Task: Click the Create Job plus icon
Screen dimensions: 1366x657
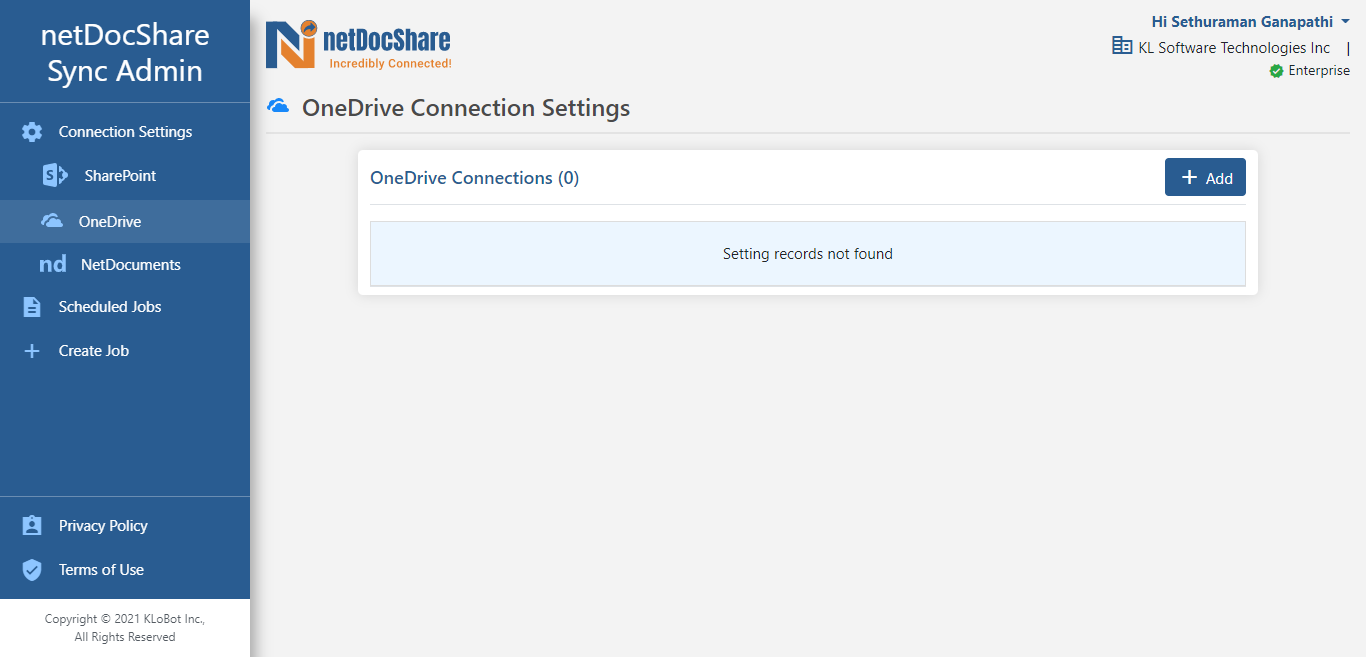Action: pyautogui.click(x=32, y=351)
